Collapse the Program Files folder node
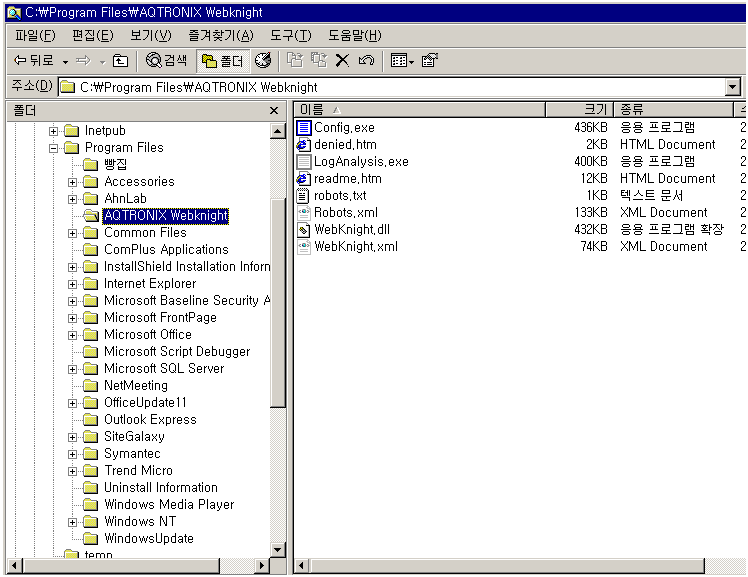The width and height of the screenshot is (748, 577). (x=53, y=148)
